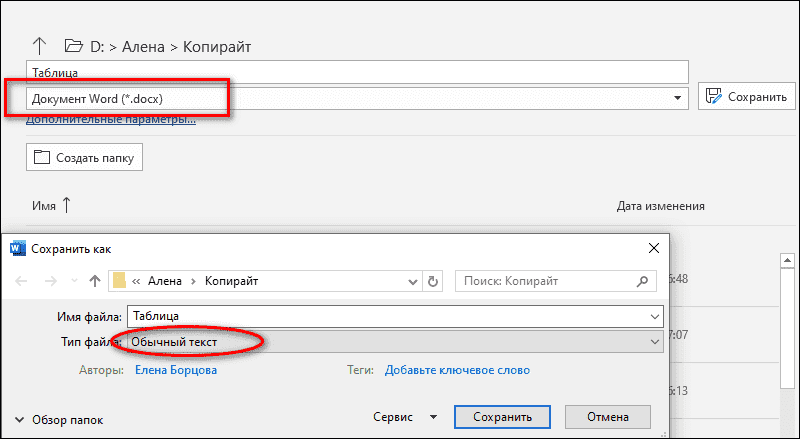Click author name Елена Борцова
This screenshot has height=439, width=800.
[176, 370]
